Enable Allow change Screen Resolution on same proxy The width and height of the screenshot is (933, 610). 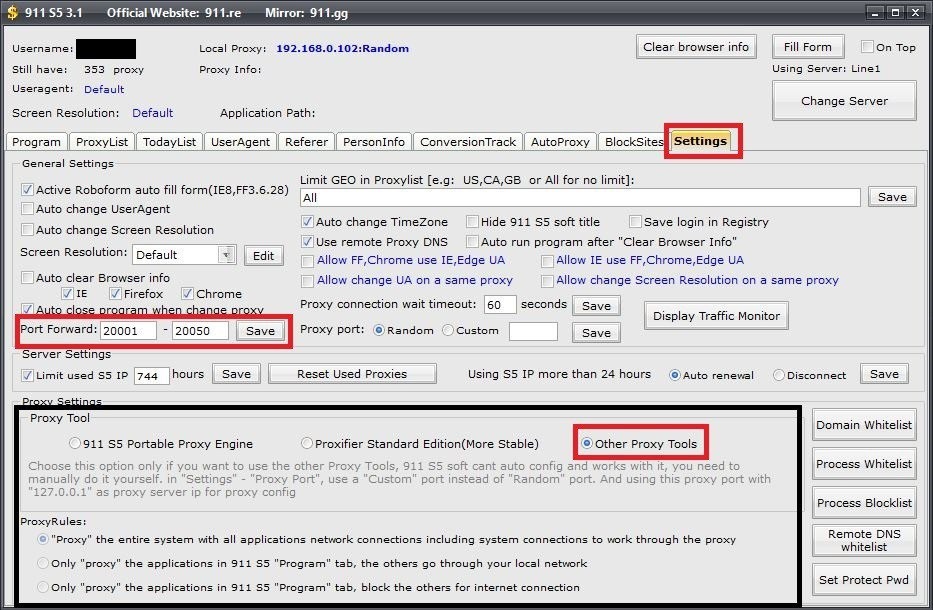coord(547,281)
